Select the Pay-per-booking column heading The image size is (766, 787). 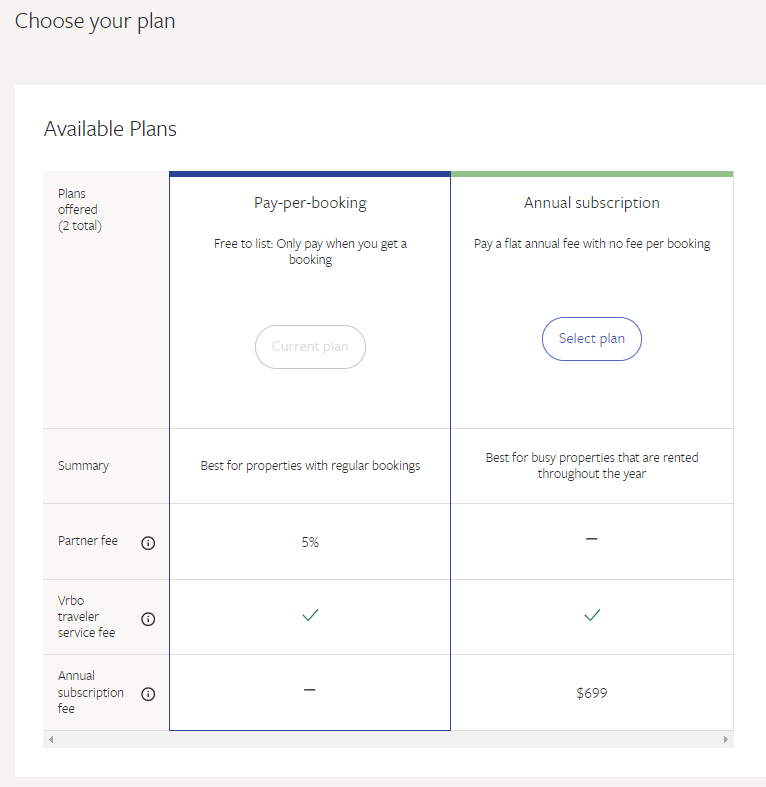[x=310, y=203]
